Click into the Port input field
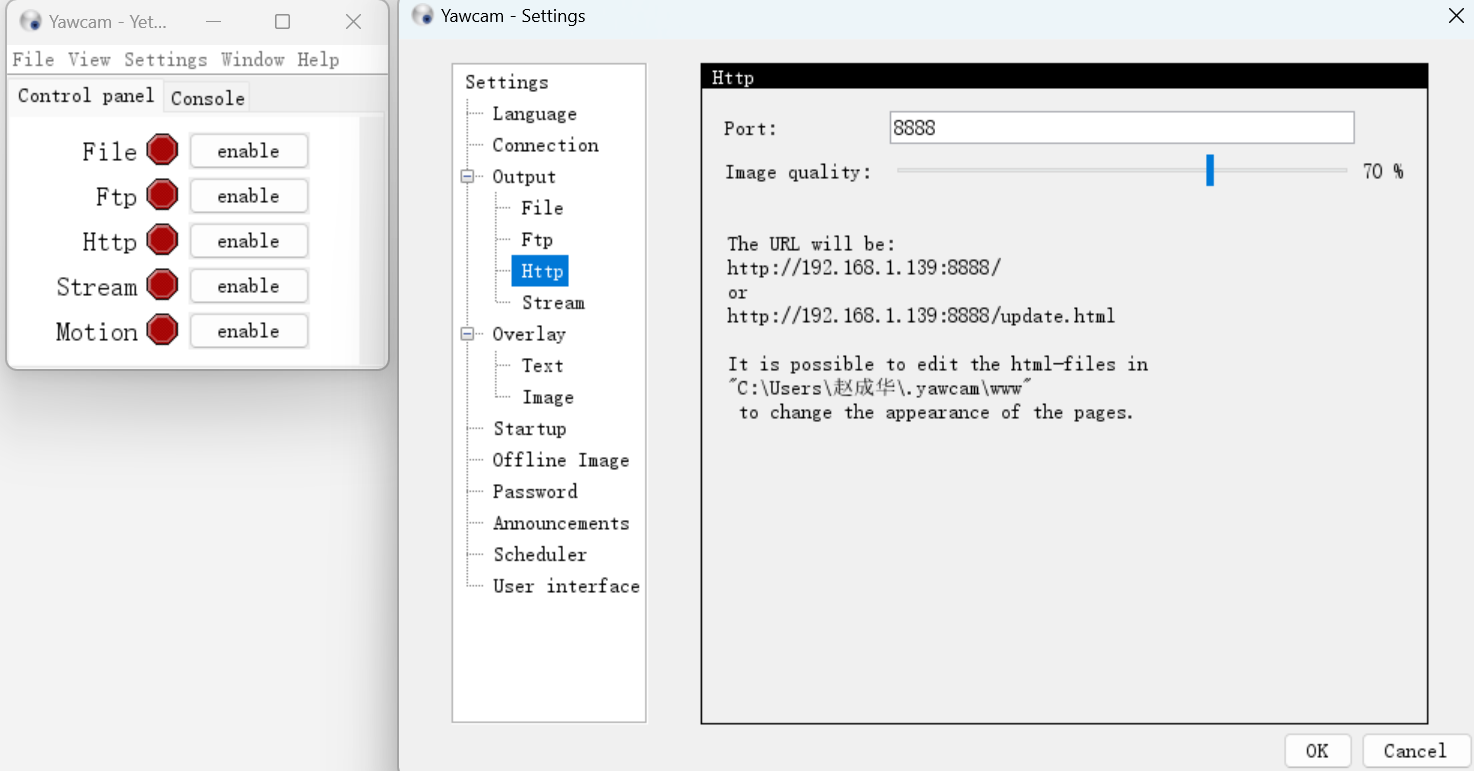This screenshot has height=771, width=1474. point(1120,128)
